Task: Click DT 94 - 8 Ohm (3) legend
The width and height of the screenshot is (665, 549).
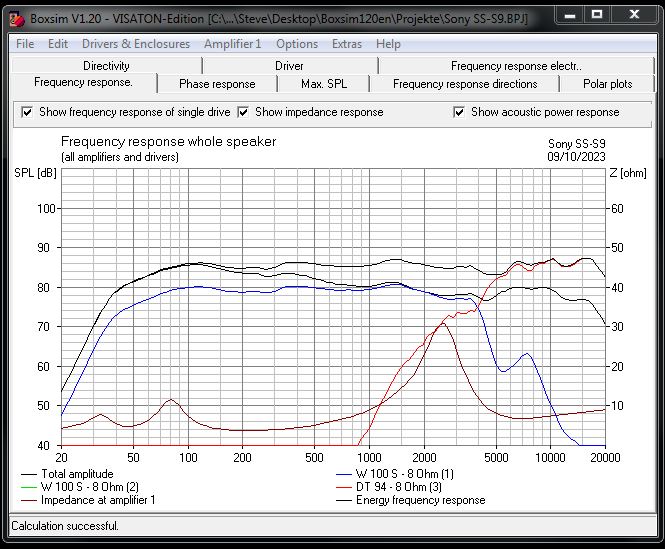Action: tap(388, 487)
